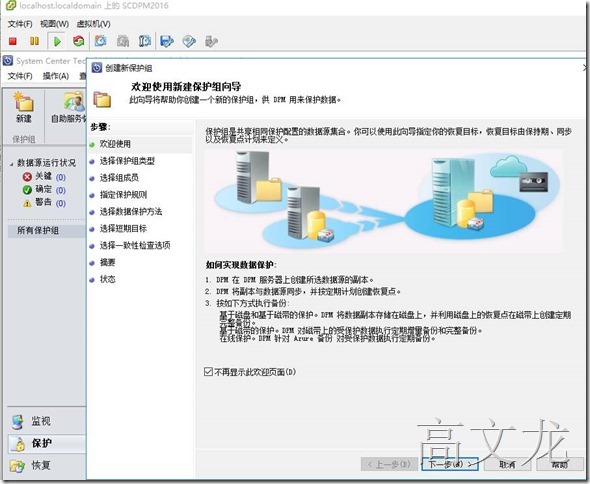
Task: Click the OK green checkmark status icon
Action: (27, 190)
